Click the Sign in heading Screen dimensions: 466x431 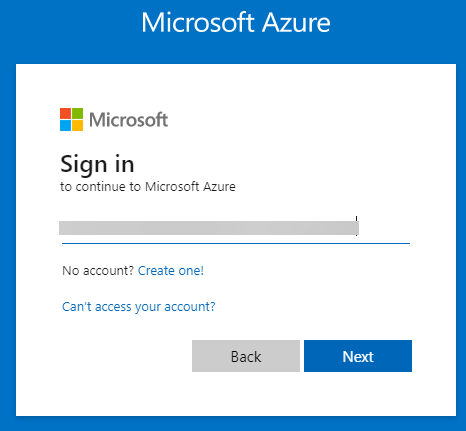pos(97,164)
